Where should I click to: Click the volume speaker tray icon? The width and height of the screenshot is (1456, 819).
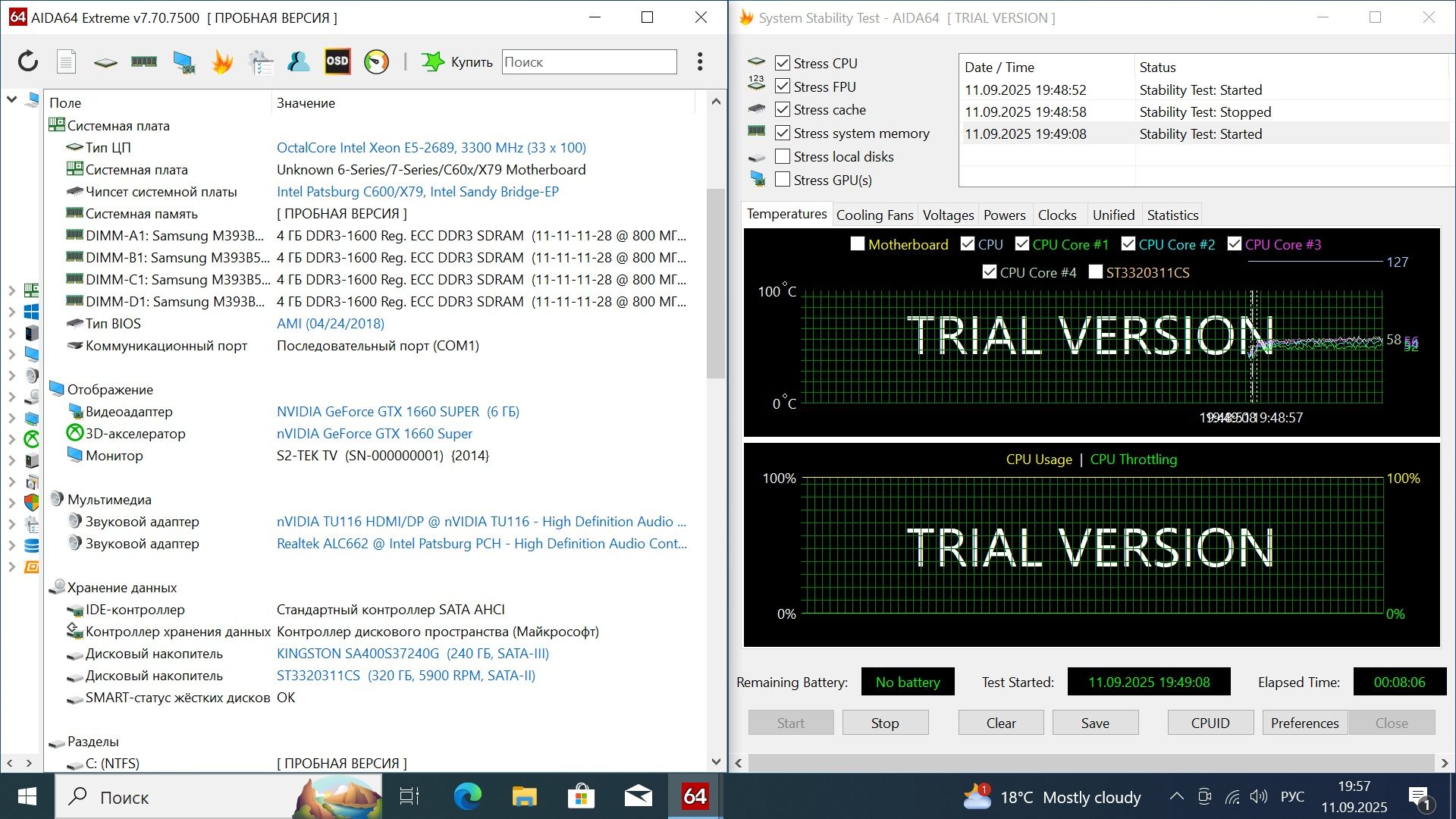tap(1259, 796)
